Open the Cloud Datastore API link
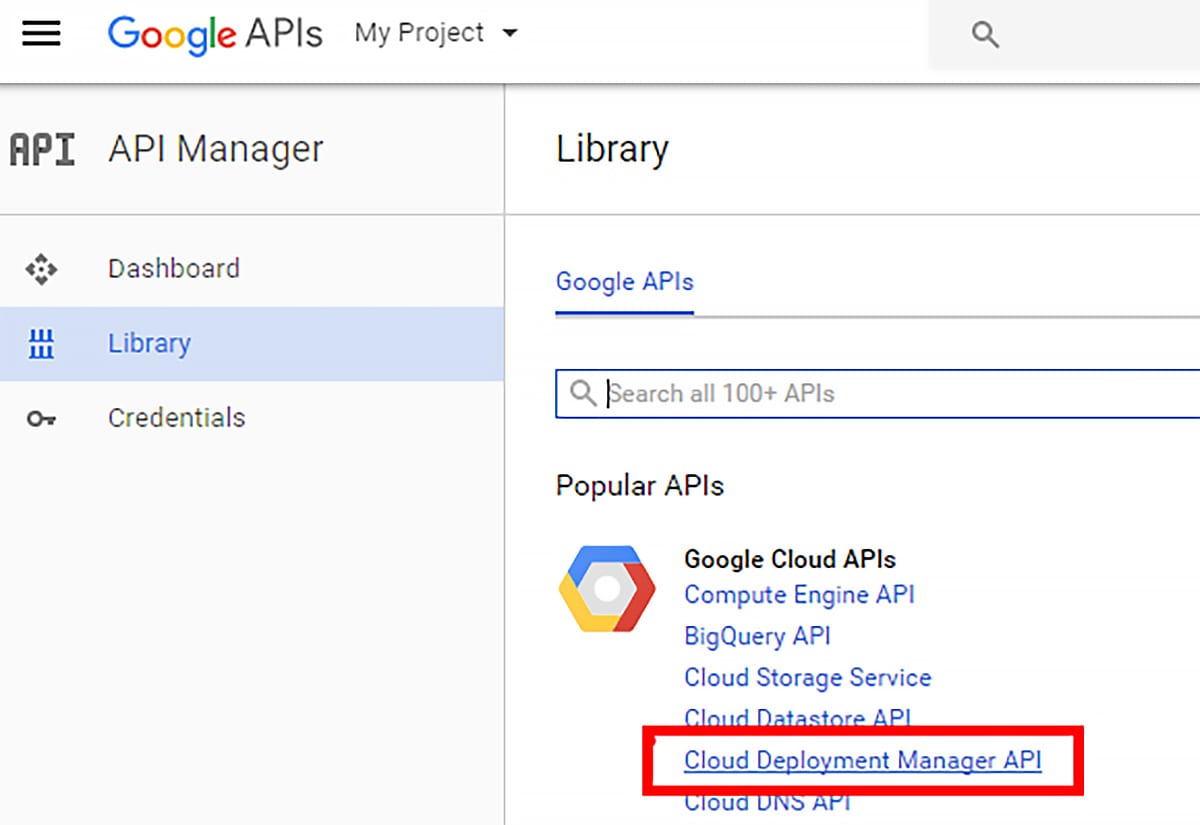Screen dimensions: 1200x825 click(797, 718)
